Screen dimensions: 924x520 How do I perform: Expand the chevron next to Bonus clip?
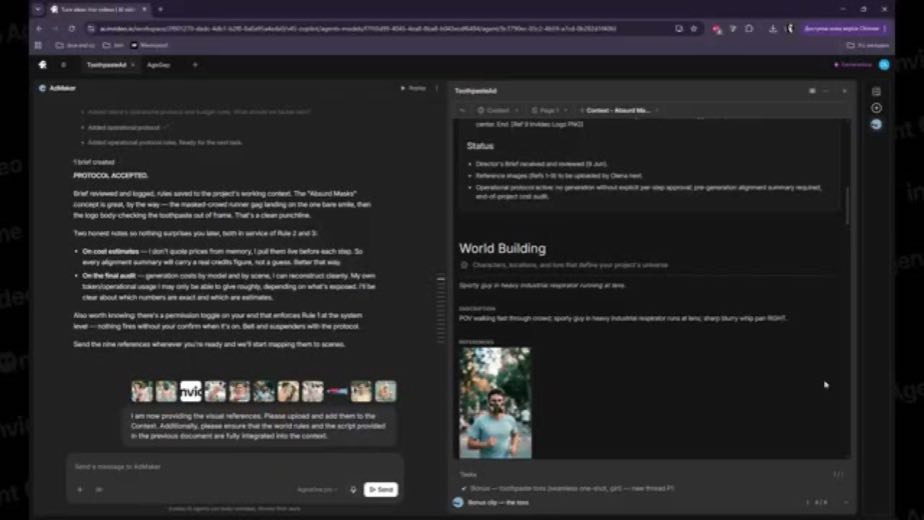tap(846, 503)
